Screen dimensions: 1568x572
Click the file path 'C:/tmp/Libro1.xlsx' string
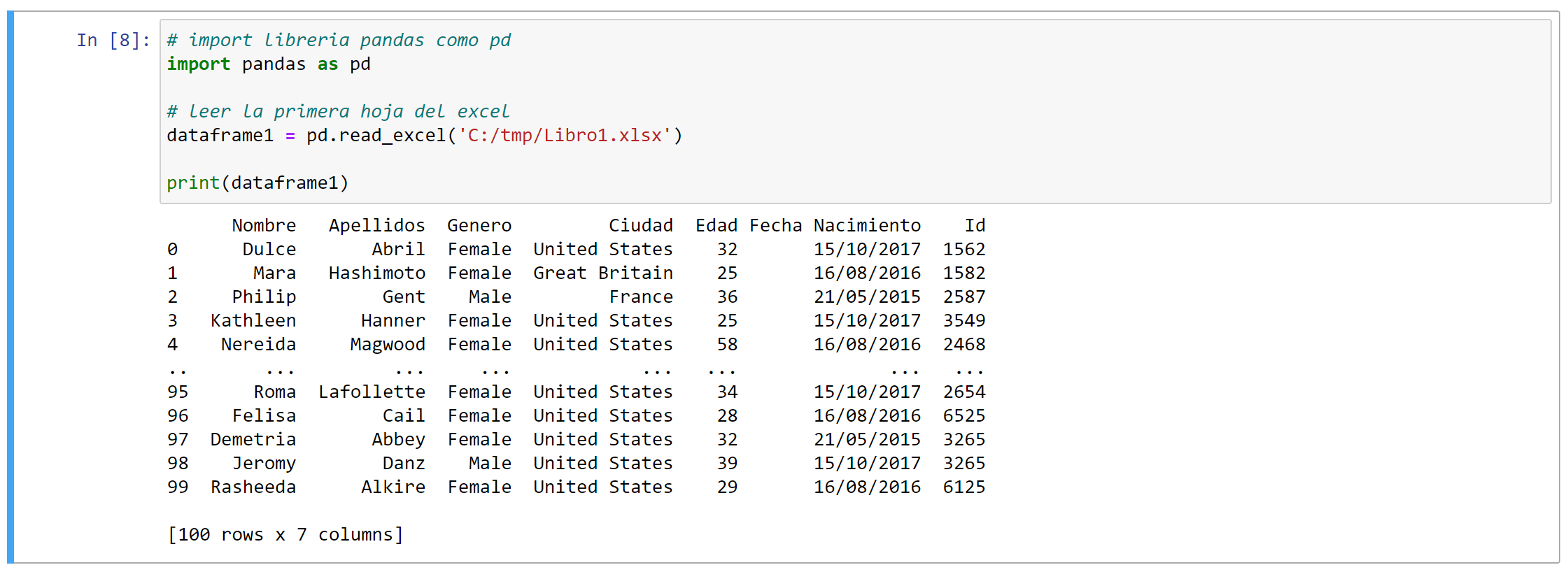click(x=565, y=136)
